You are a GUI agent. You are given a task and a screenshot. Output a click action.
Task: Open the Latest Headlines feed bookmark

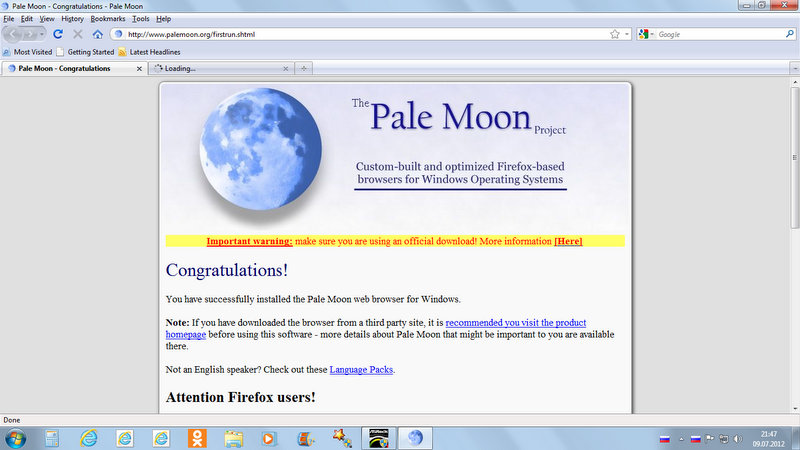click(149, 52)
